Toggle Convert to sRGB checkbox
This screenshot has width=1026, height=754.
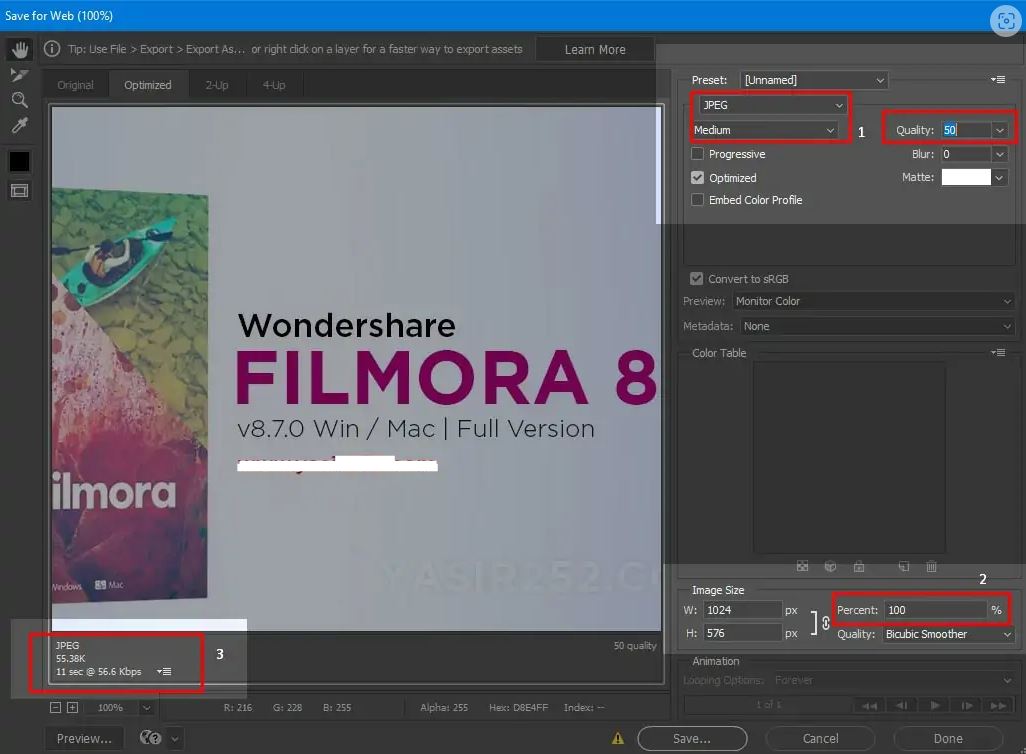(x=697, y=279)
